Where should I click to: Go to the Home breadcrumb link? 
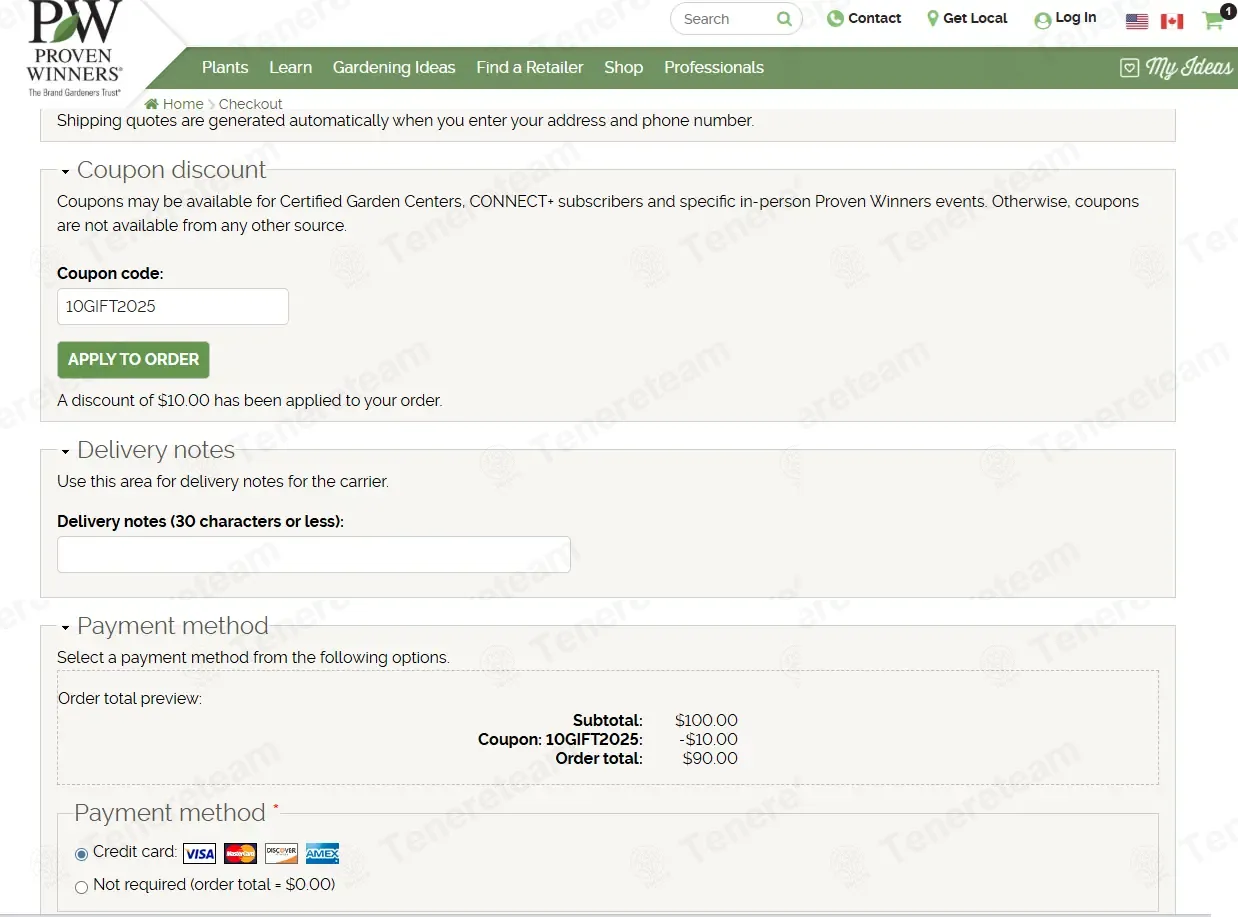coord(182,104)
